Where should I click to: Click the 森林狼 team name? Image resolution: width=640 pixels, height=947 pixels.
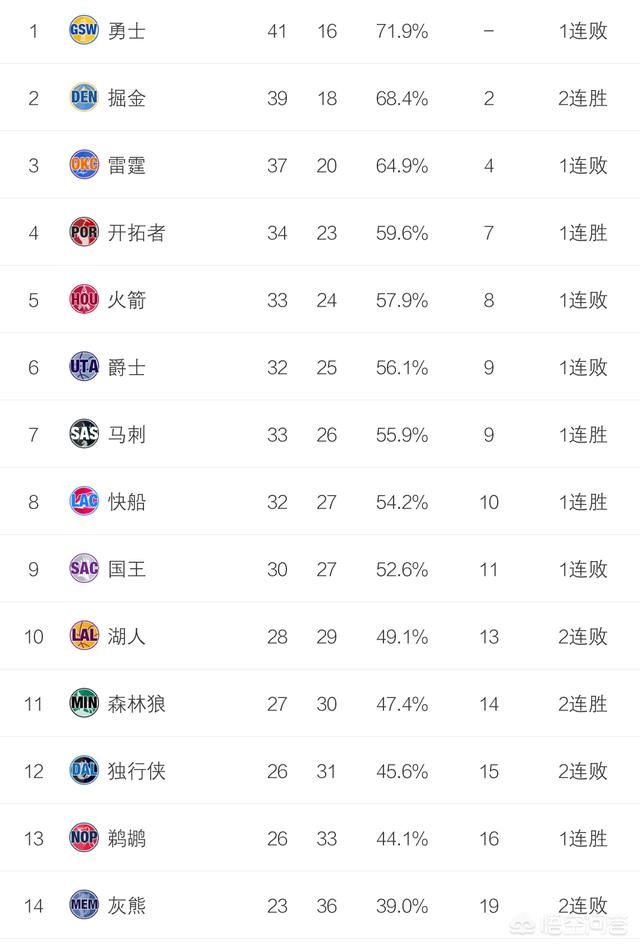[136, 704]
